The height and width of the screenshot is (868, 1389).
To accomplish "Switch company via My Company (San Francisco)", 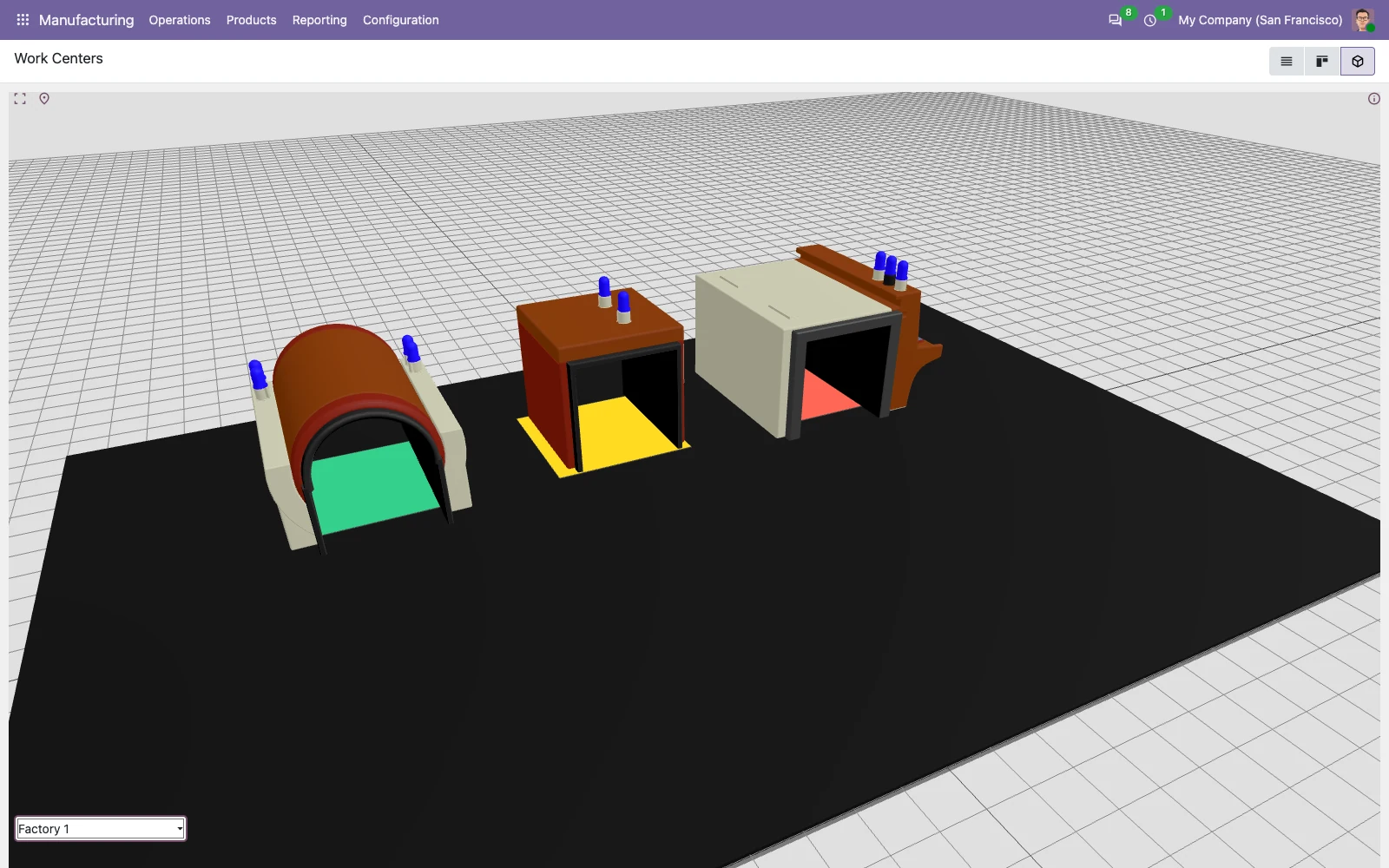I will 1260,20.
